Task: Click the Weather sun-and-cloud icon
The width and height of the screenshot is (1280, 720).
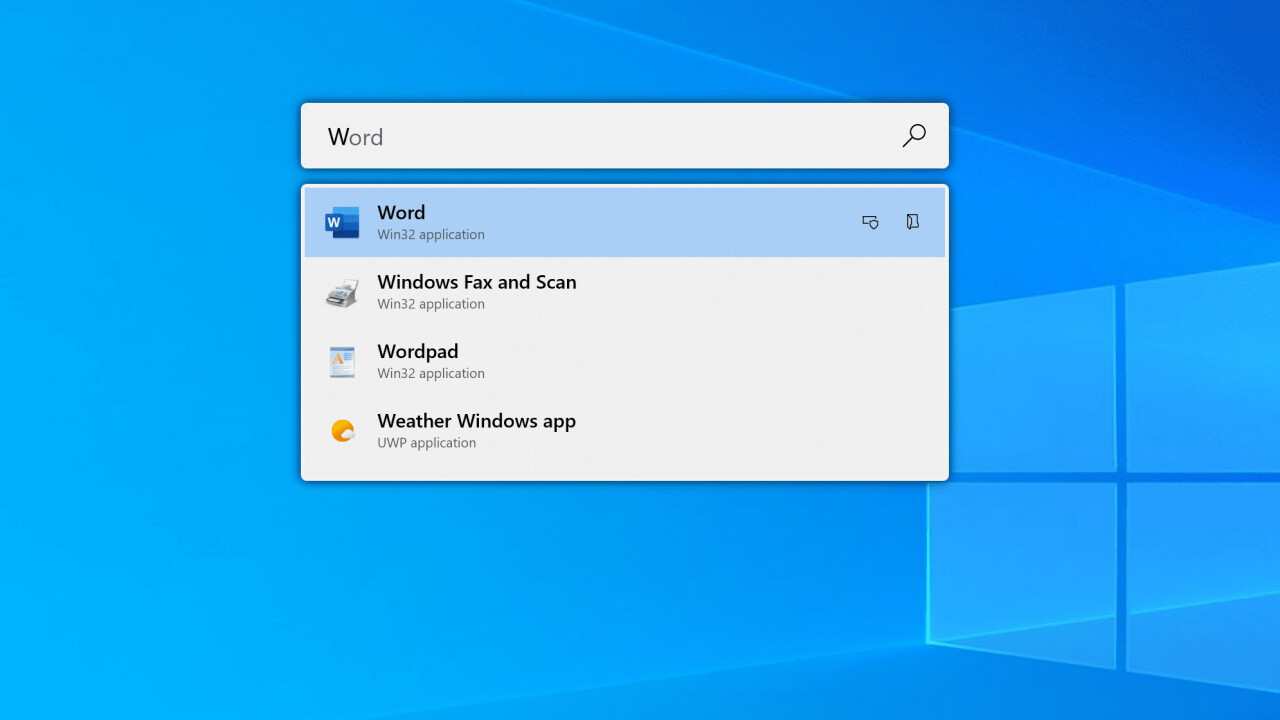Action: click(x=342, y=431)
